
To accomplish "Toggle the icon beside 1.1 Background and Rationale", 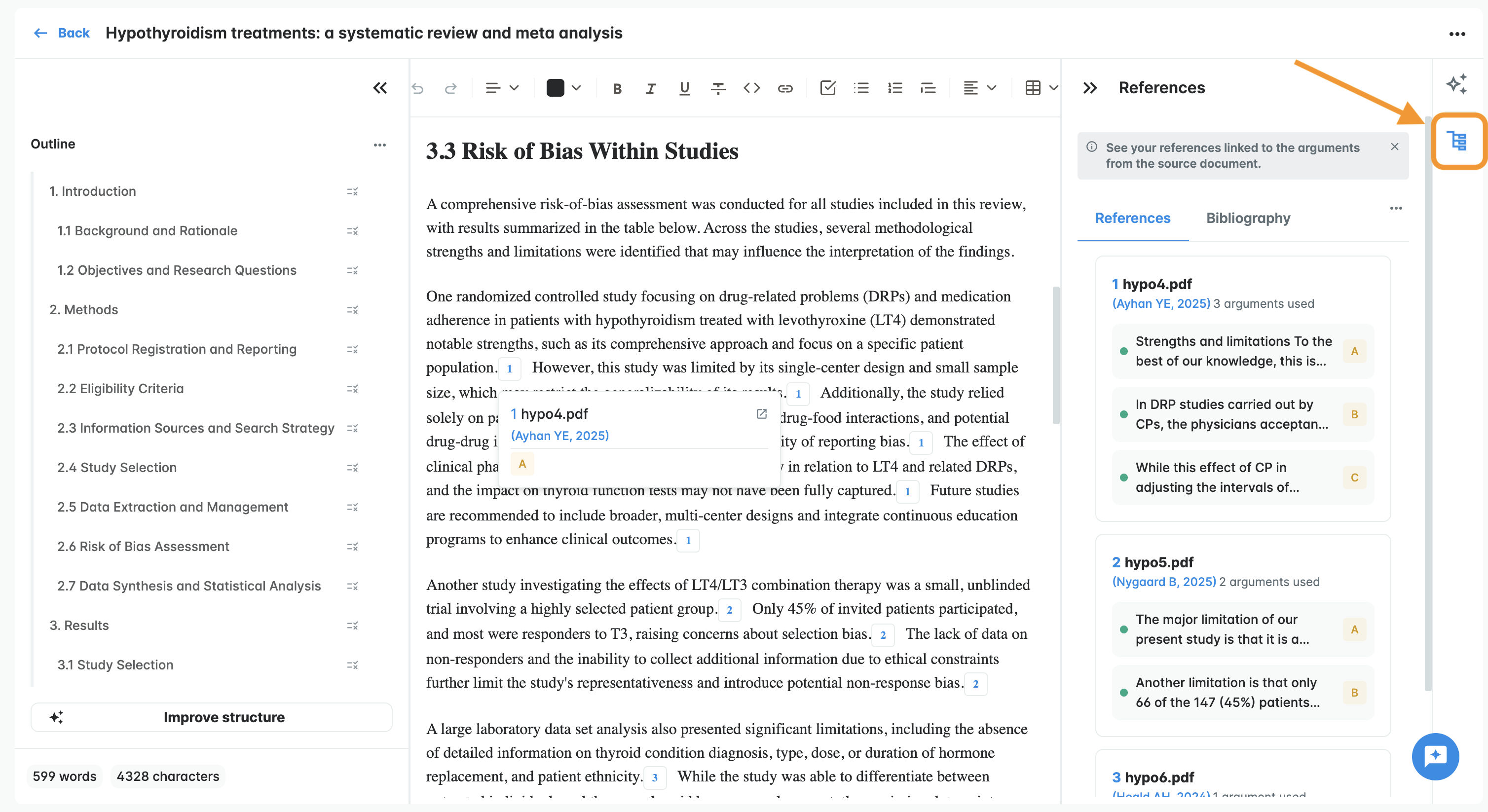I will [352, 231].
